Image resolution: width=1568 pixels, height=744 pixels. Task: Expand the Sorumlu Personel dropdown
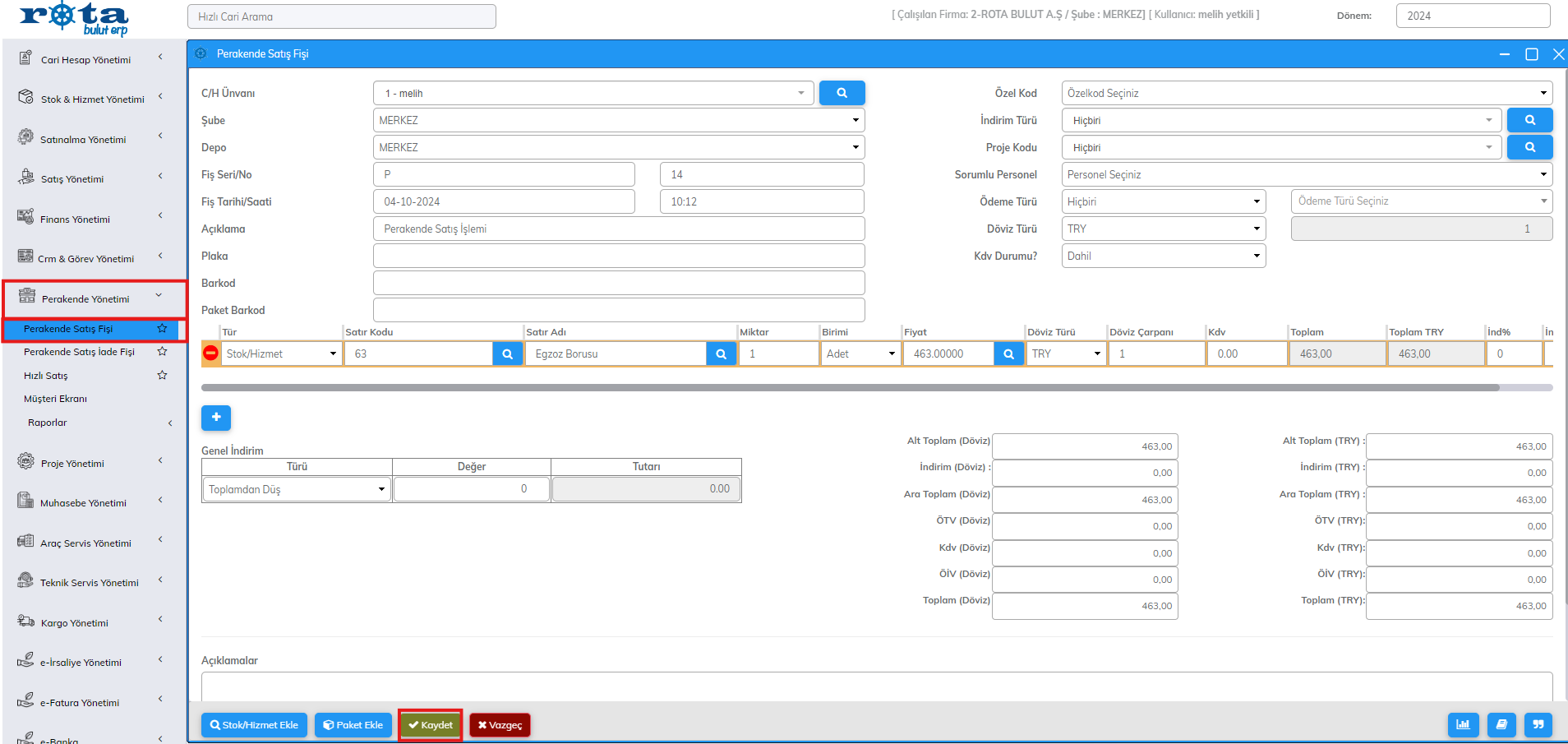(x=1306, y=174)
